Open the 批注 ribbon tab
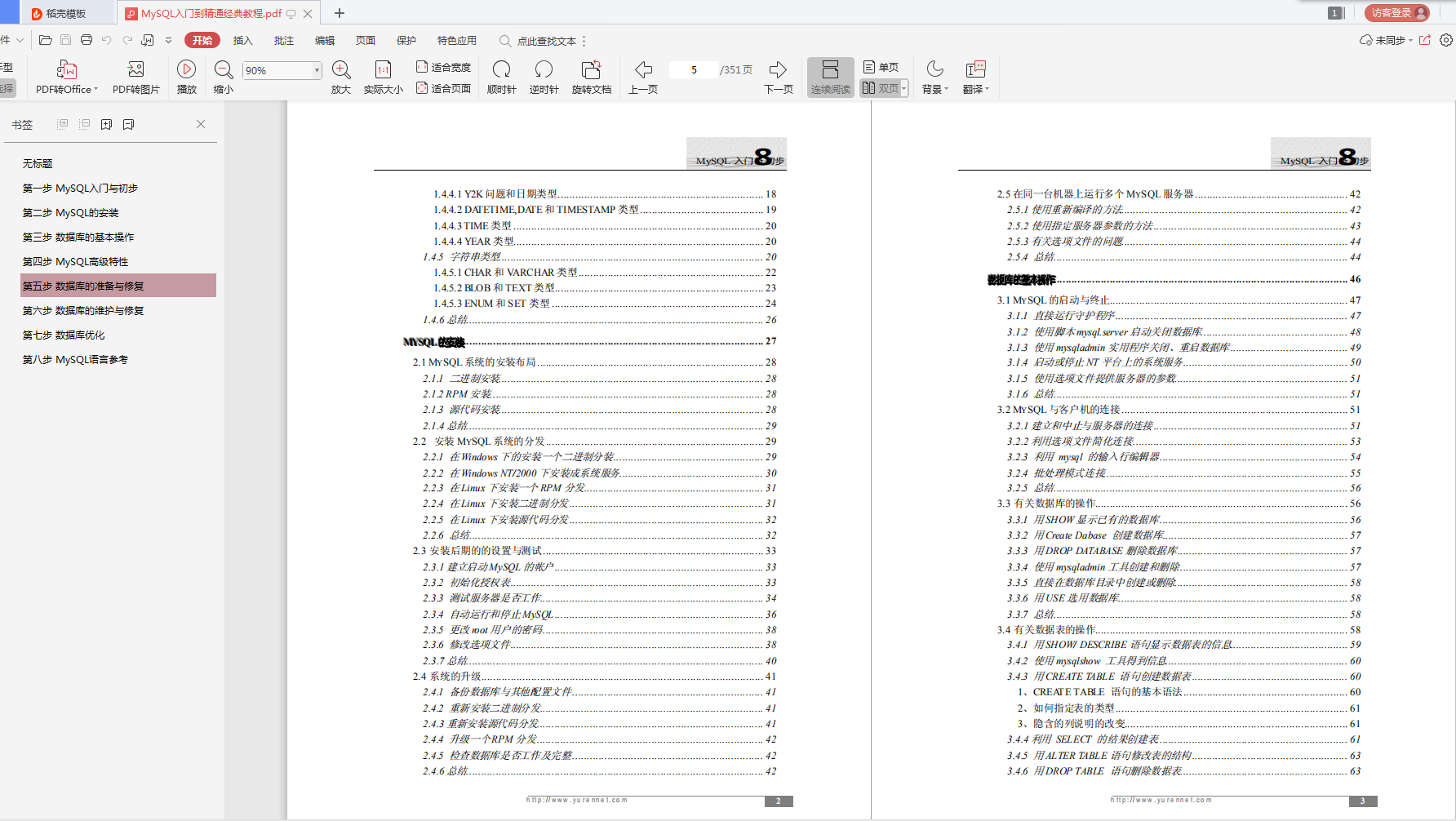This screenshot has width=1456, height=821. [x=284, y=40]
